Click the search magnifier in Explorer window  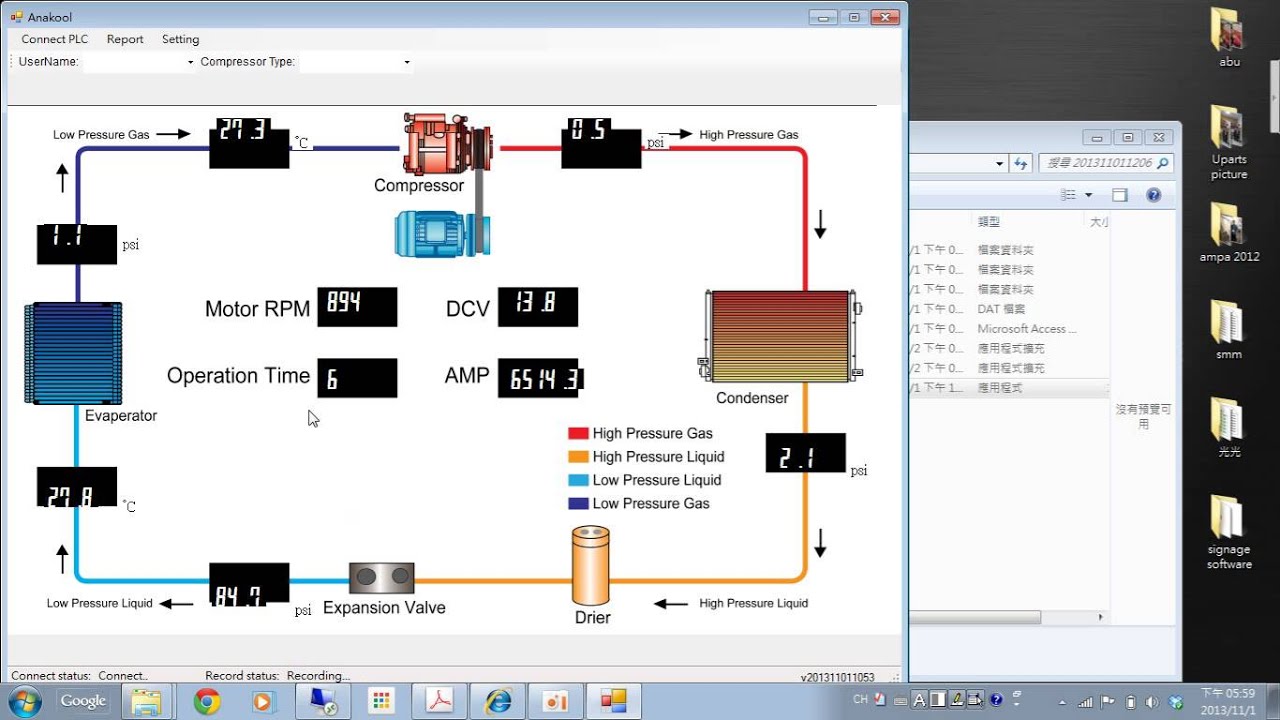pyautogui.click(x=1162, y=163)
